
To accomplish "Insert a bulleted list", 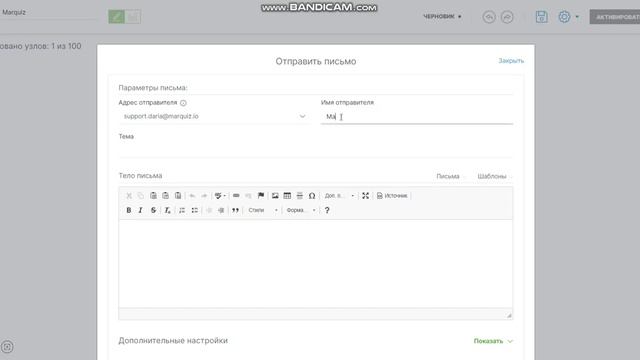I will 195,210.
